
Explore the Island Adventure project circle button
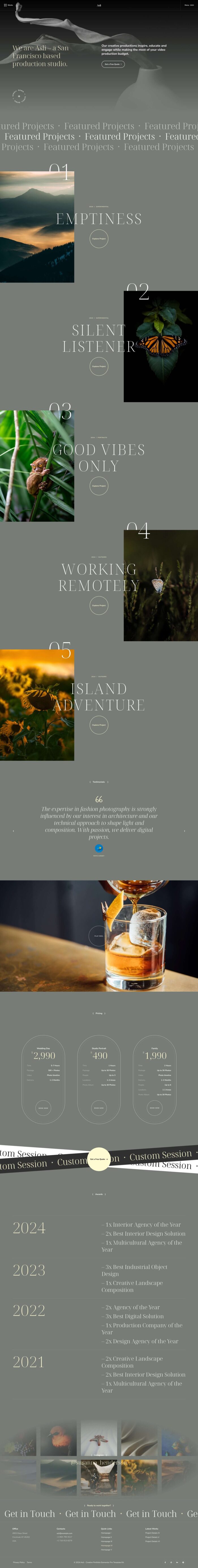tap(99, 725)
